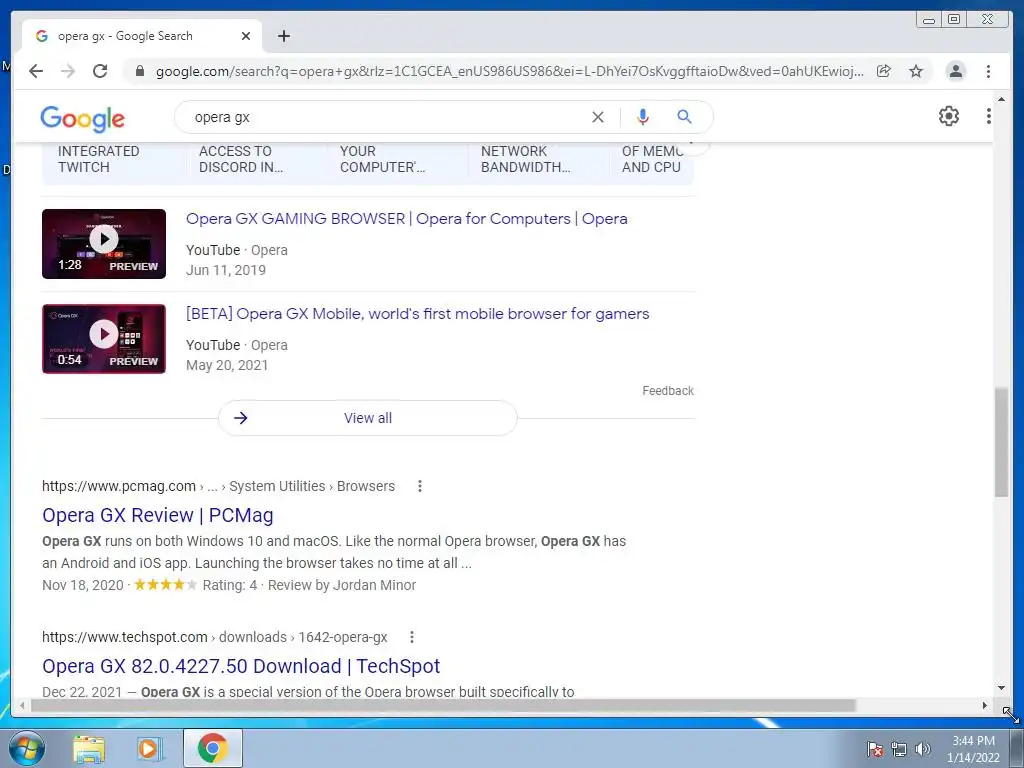Share this page from address bar
1024x768 pixels.
pyautogui.click(x=884, y=71)
